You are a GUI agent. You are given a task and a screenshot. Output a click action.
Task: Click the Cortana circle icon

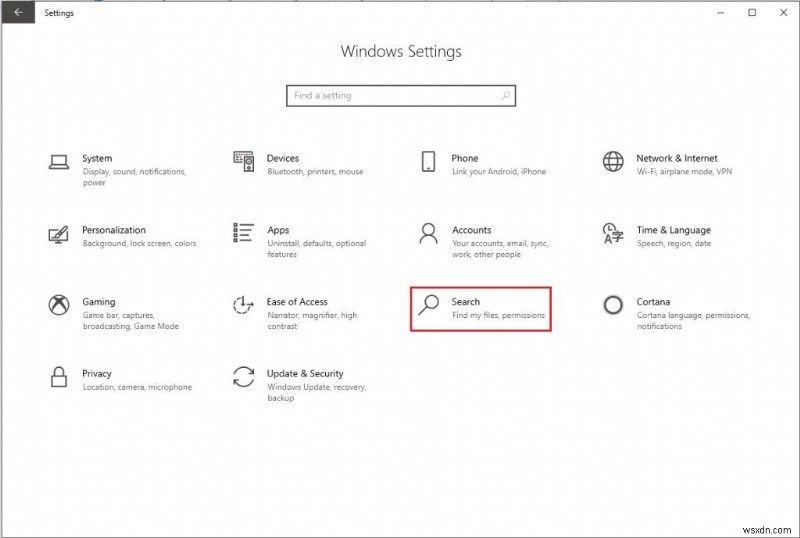613,305
